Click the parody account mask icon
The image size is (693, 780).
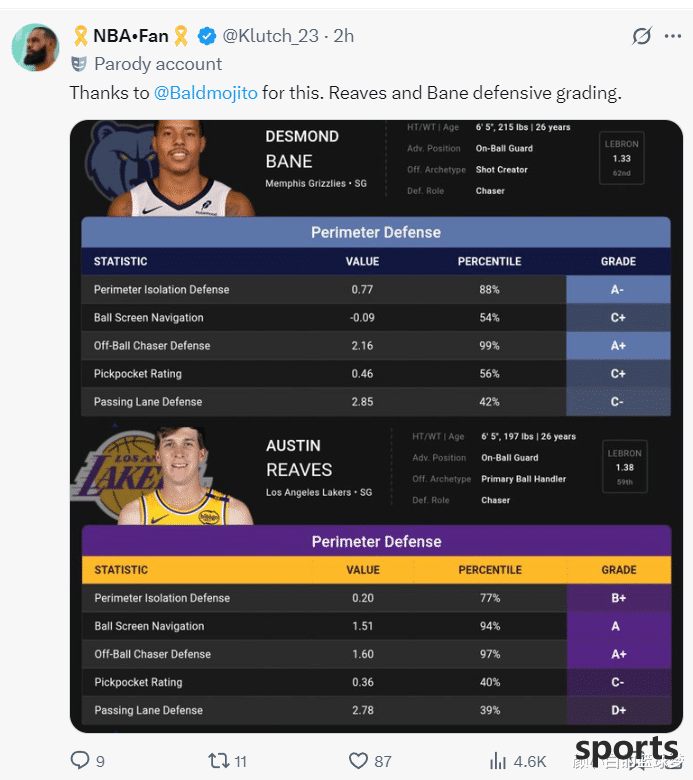[x=79, y=64]
